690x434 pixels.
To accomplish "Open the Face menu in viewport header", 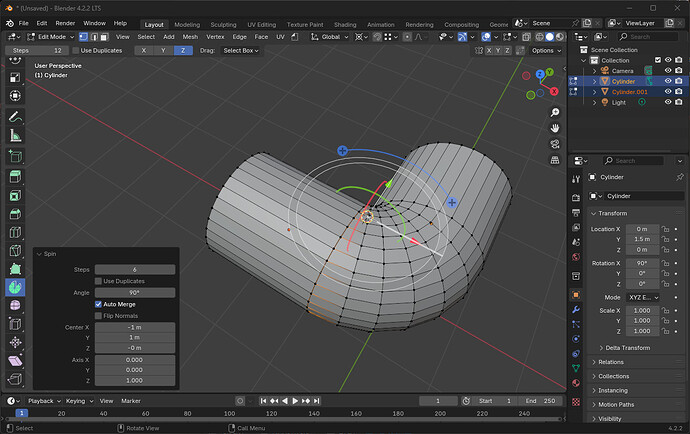I will (x=261, y=37).
